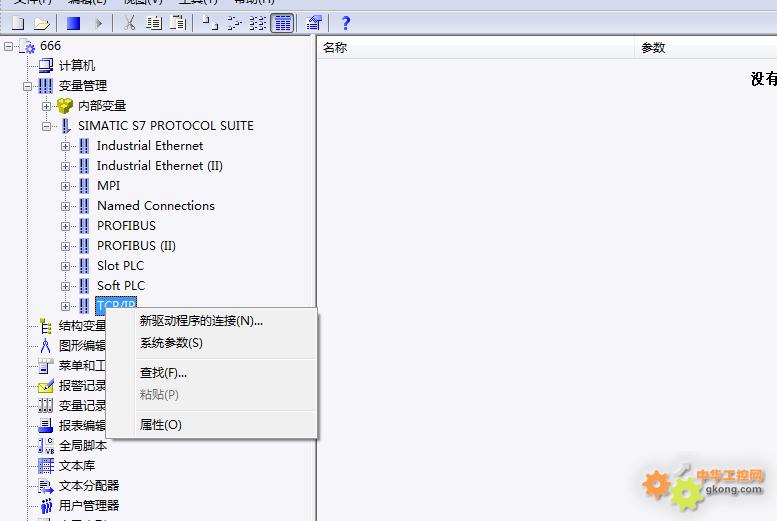Click the 内部变量 yellow blocks icon
The image size is (777, 521).
click(x=65, y=106)
